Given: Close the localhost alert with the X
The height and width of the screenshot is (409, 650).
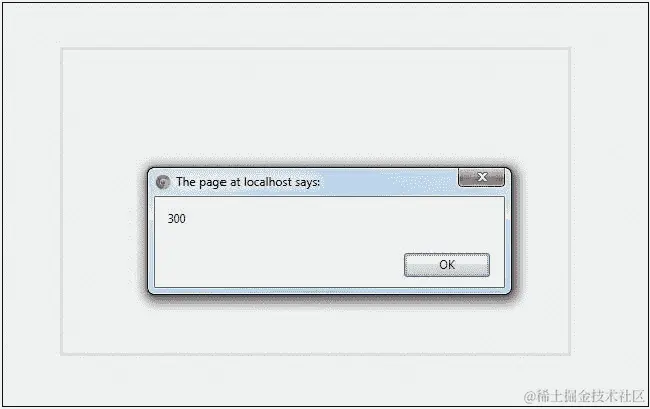Looking at the screenshot, I should 481,177.
